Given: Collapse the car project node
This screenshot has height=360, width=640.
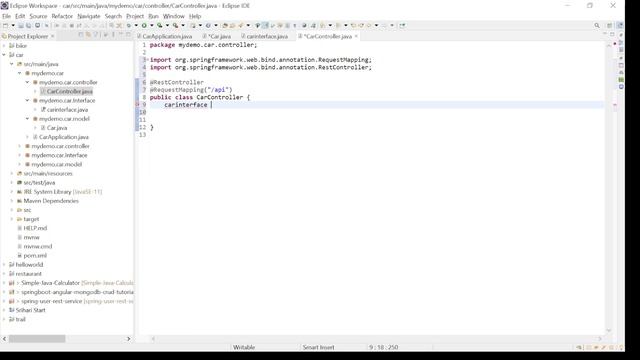Looking at the screenshot, I should [4, 55].
